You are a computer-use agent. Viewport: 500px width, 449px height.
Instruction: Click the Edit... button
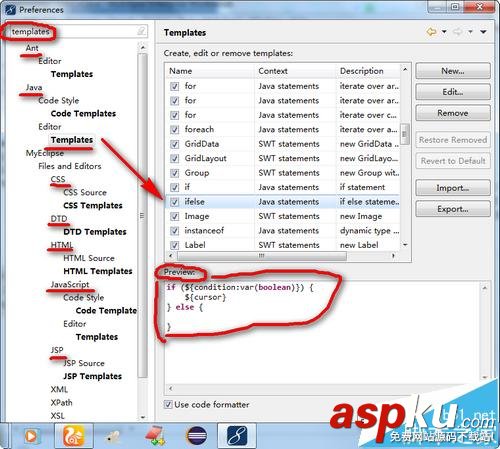click(x=453, y=92)
